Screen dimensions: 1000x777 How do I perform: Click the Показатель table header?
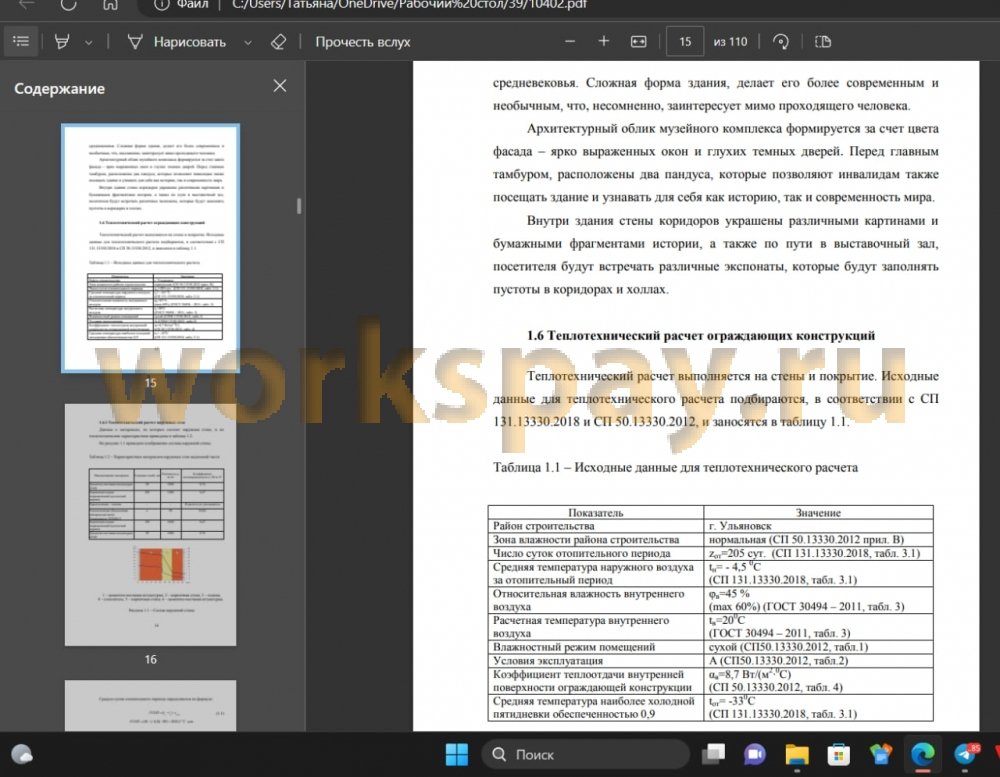pyautogui.click(x=596, y=512)
